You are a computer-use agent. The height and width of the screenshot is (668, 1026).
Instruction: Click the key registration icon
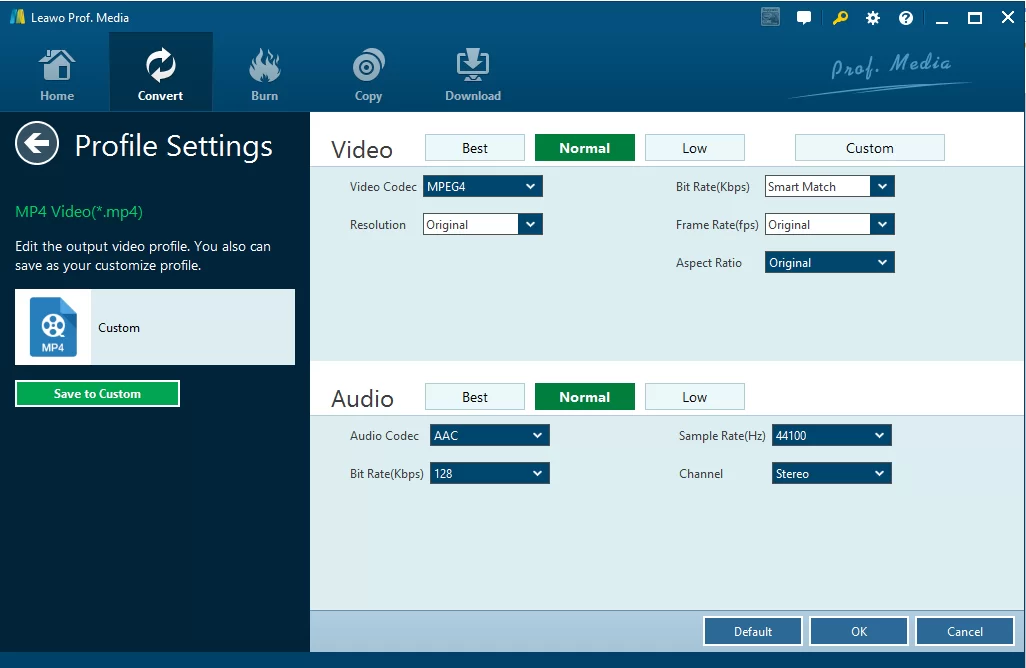840,18
